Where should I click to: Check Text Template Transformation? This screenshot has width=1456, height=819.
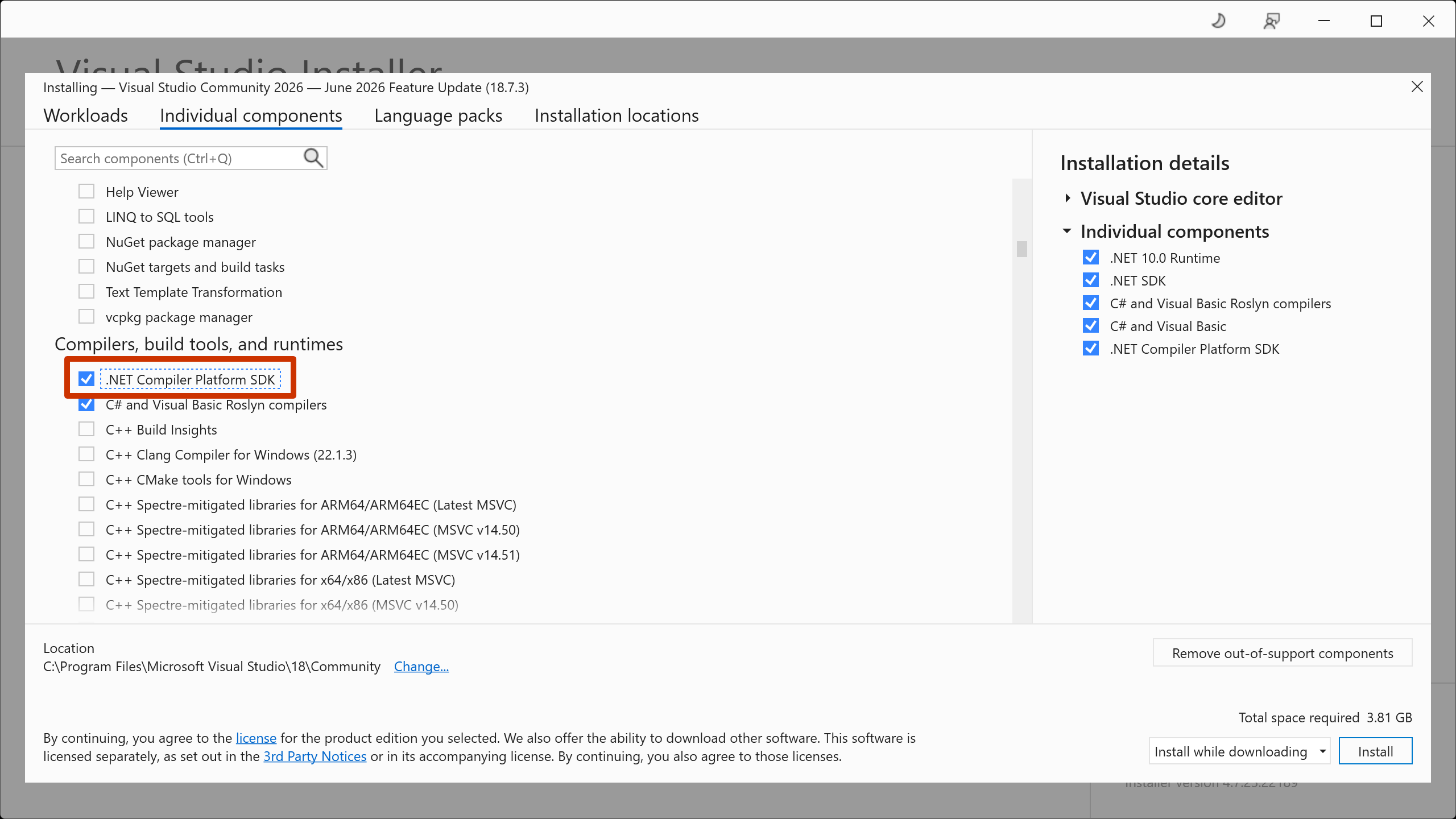pos(86,292)
